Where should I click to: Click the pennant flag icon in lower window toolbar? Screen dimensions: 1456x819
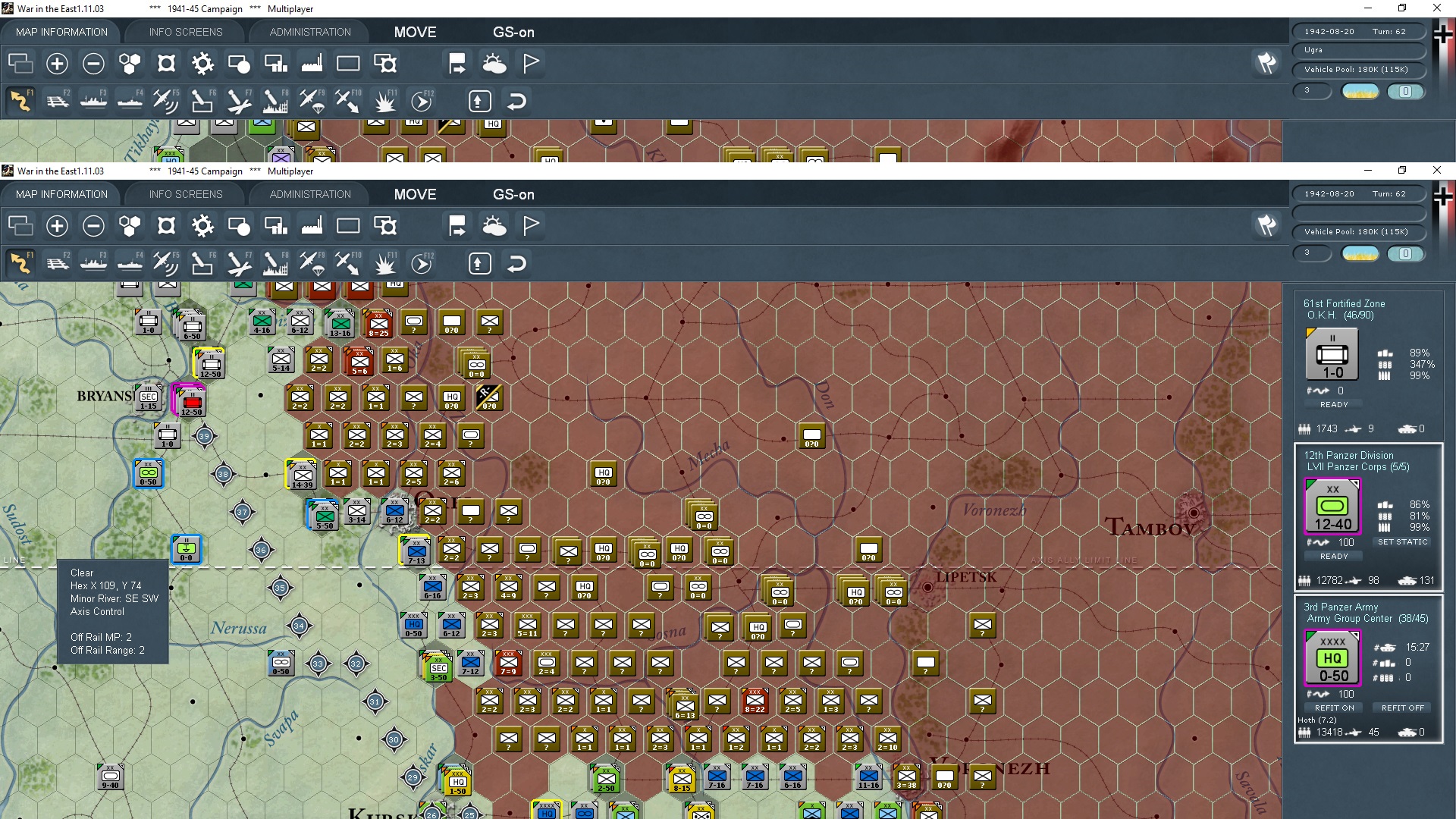click(531, 226)
